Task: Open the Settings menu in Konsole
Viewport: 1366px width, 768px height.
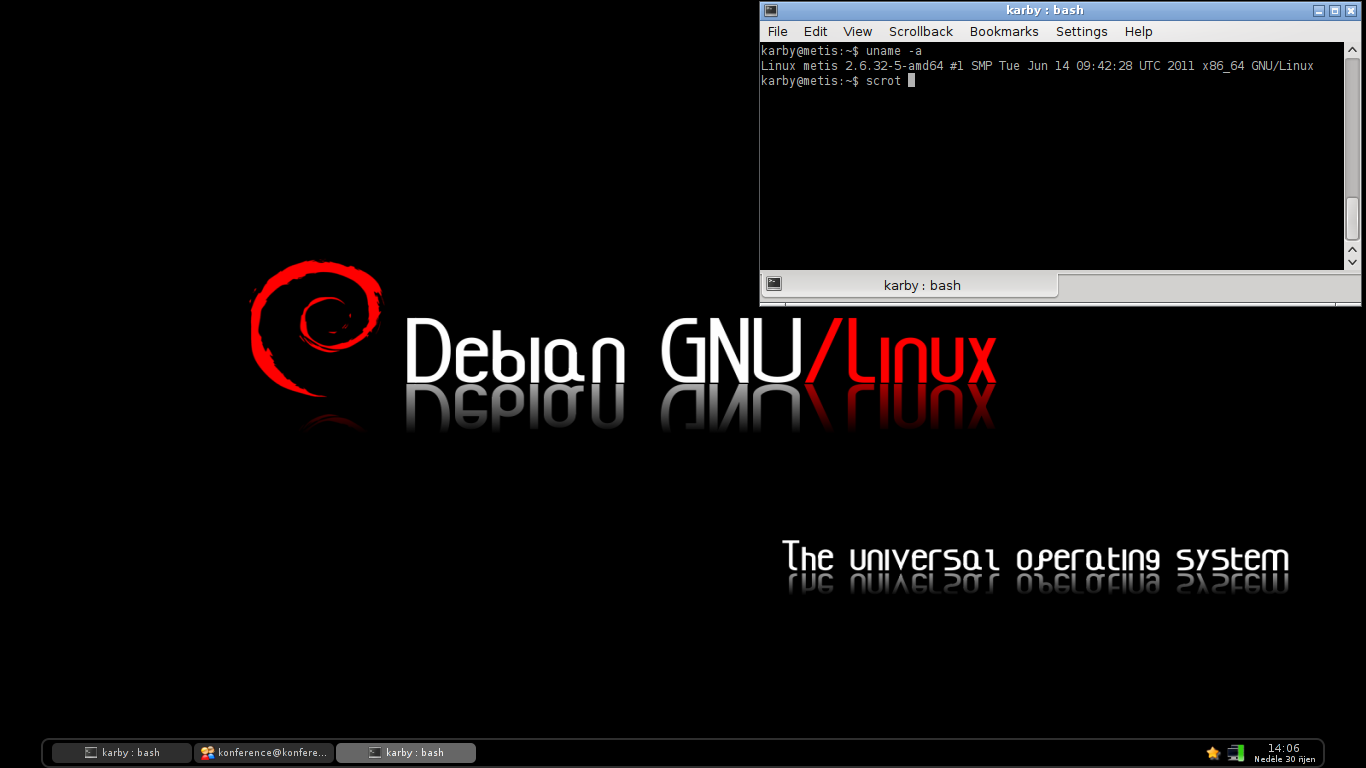Action: 1081,32
